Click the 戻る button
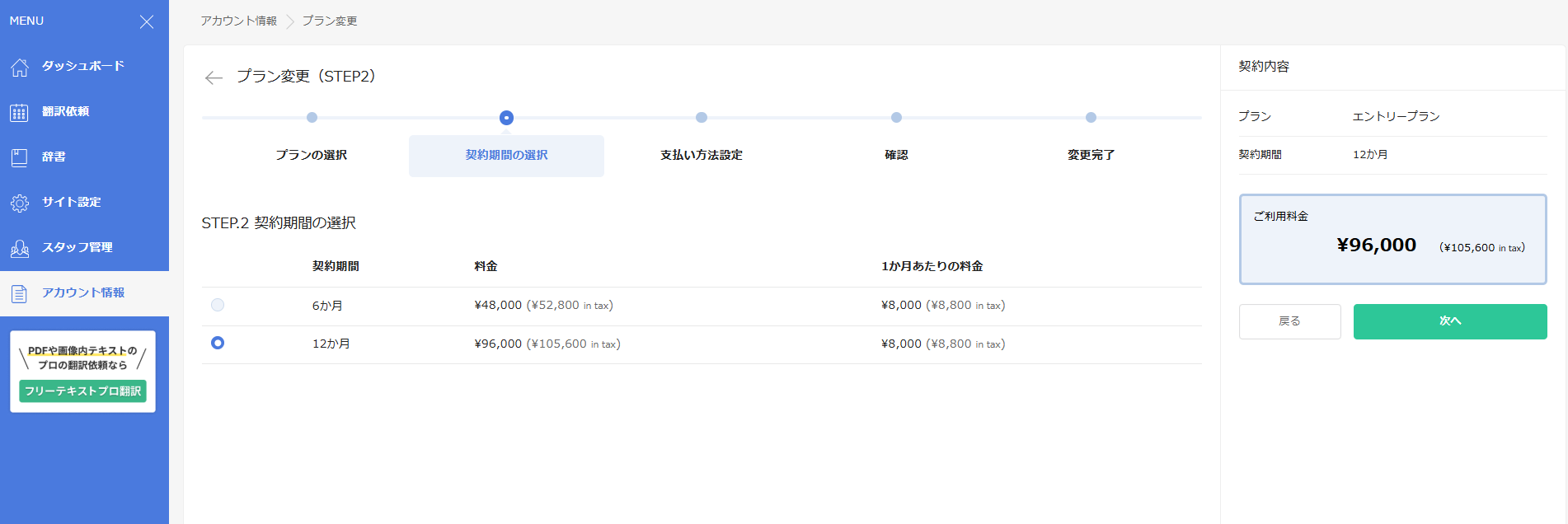Screen dimensions: 1568x524 1289,321
